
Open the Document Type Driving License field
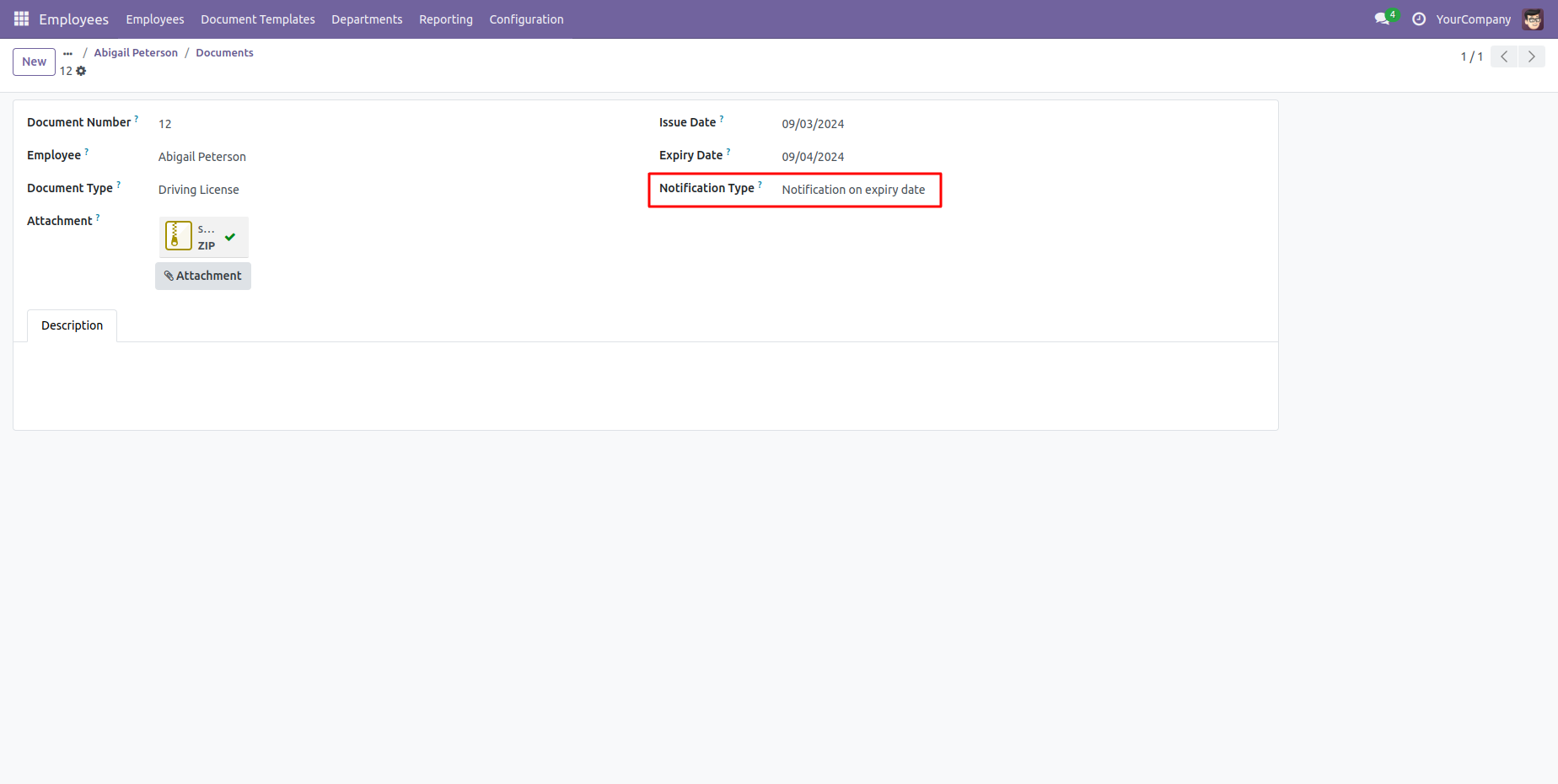click(x=199, y=190)
